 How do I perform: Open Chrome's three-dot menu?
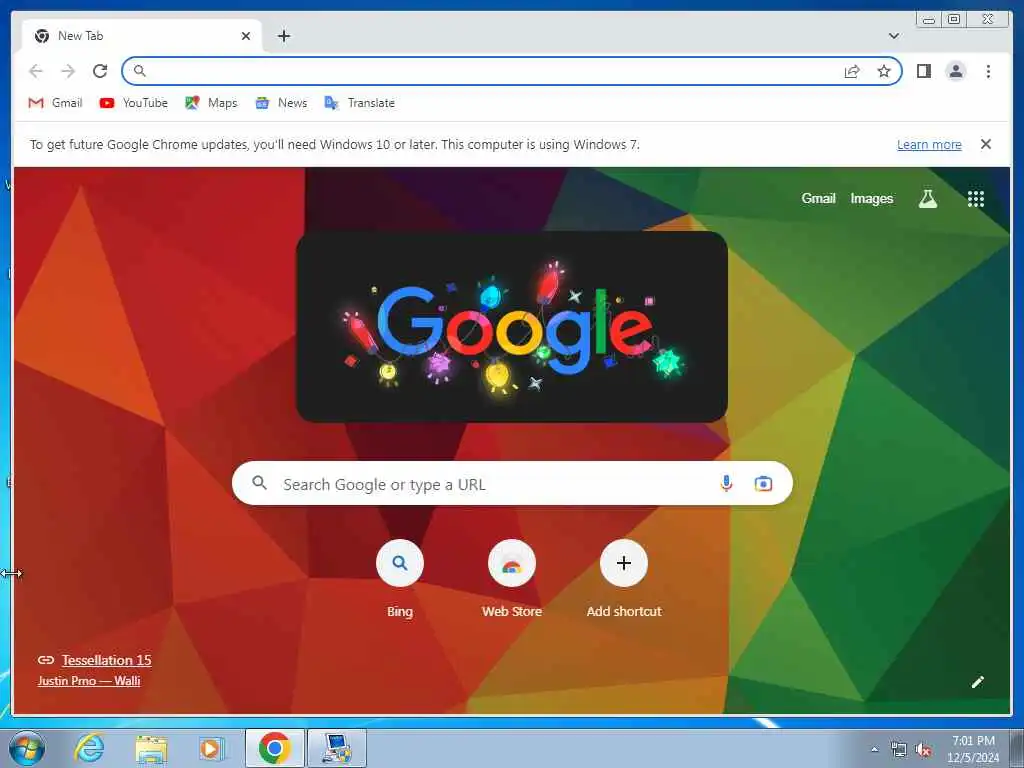point(988,71)
